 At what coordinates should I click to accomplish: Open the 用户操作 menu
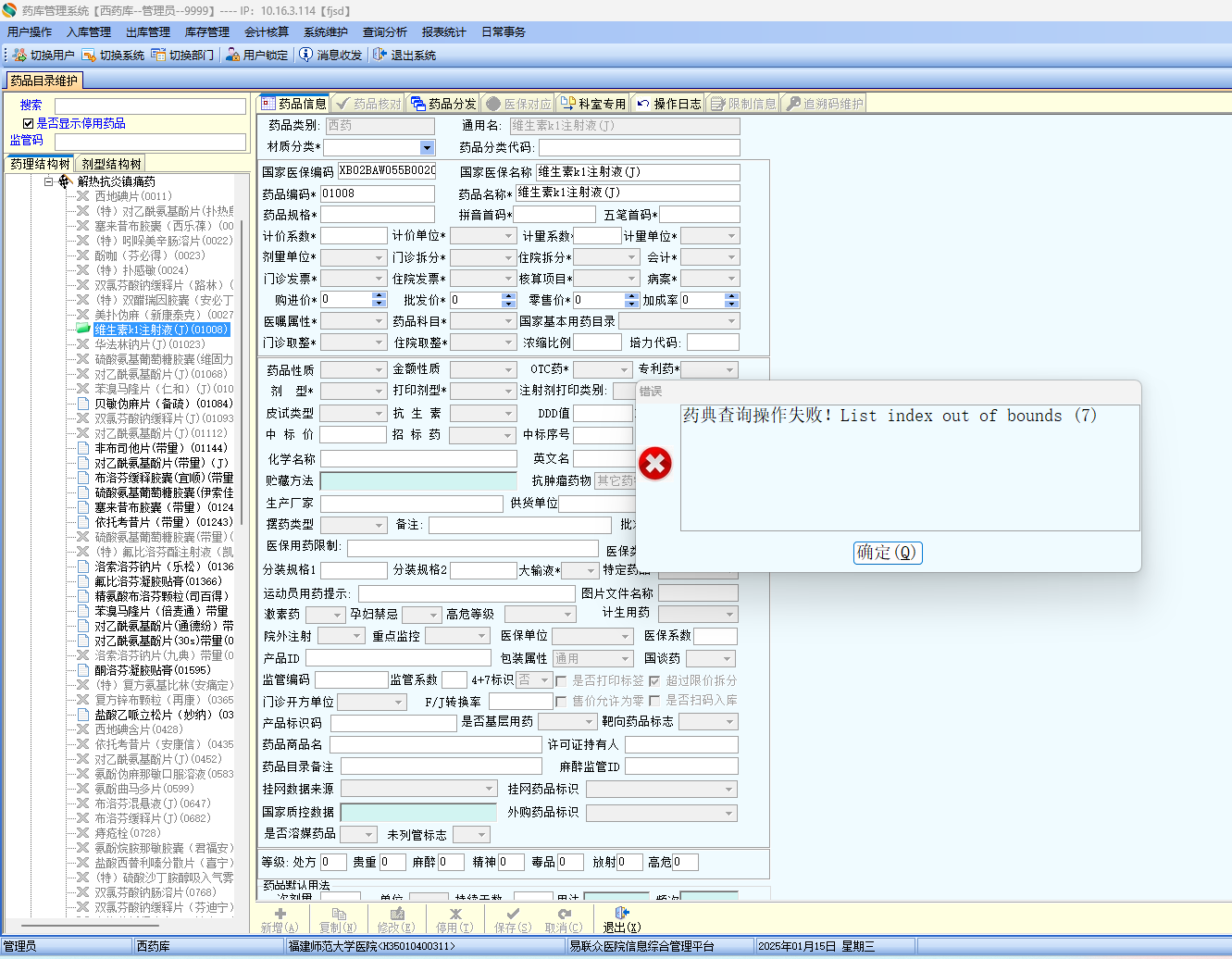tap(30, 32)
